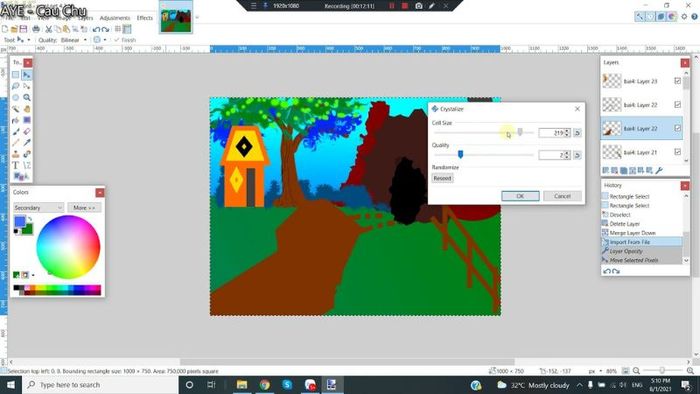Open the palette options dropdown arrow

pyautogui.click(x=33, y=275)
